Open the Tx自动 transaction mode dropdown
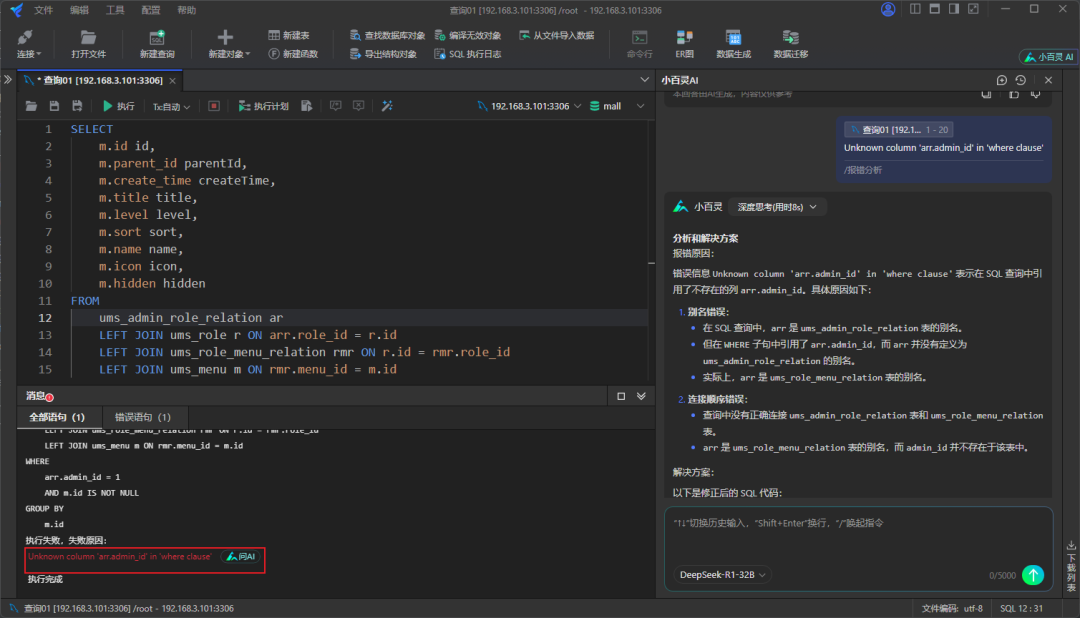The image size is (1080, 618). click(171, 106)
